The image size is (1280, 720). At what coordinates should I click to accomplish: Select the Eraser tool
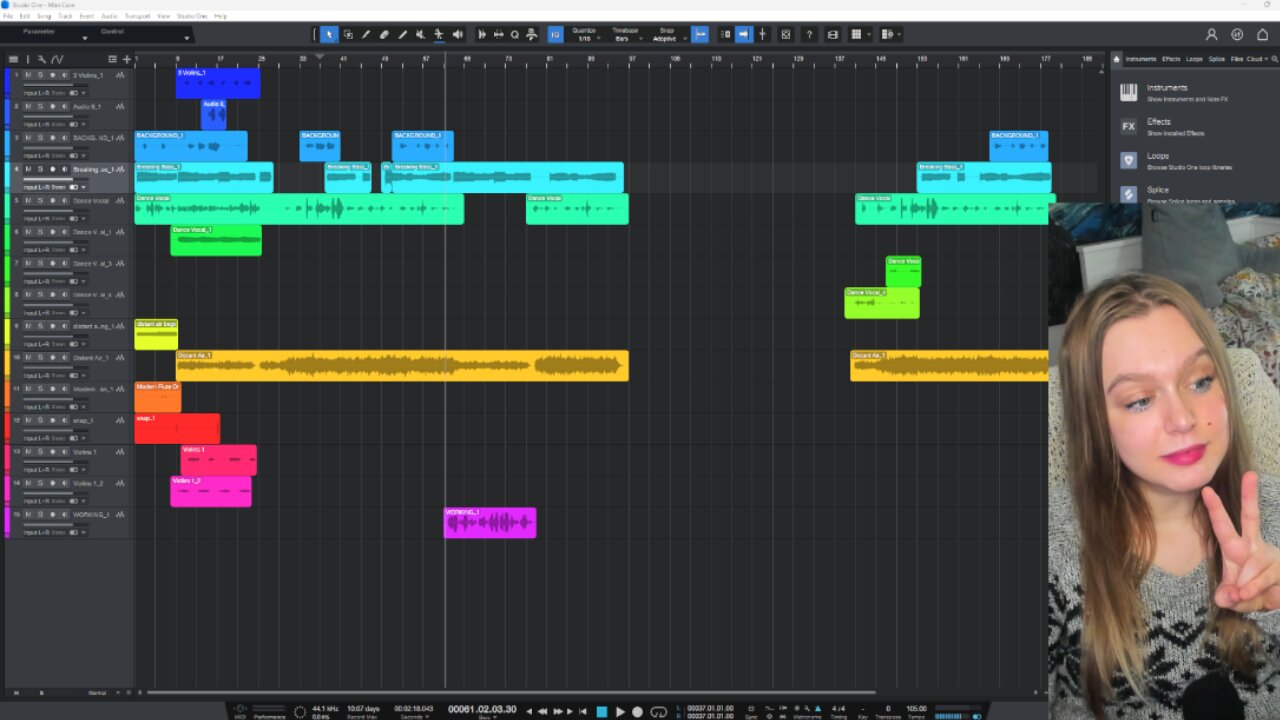coord(384,34)
